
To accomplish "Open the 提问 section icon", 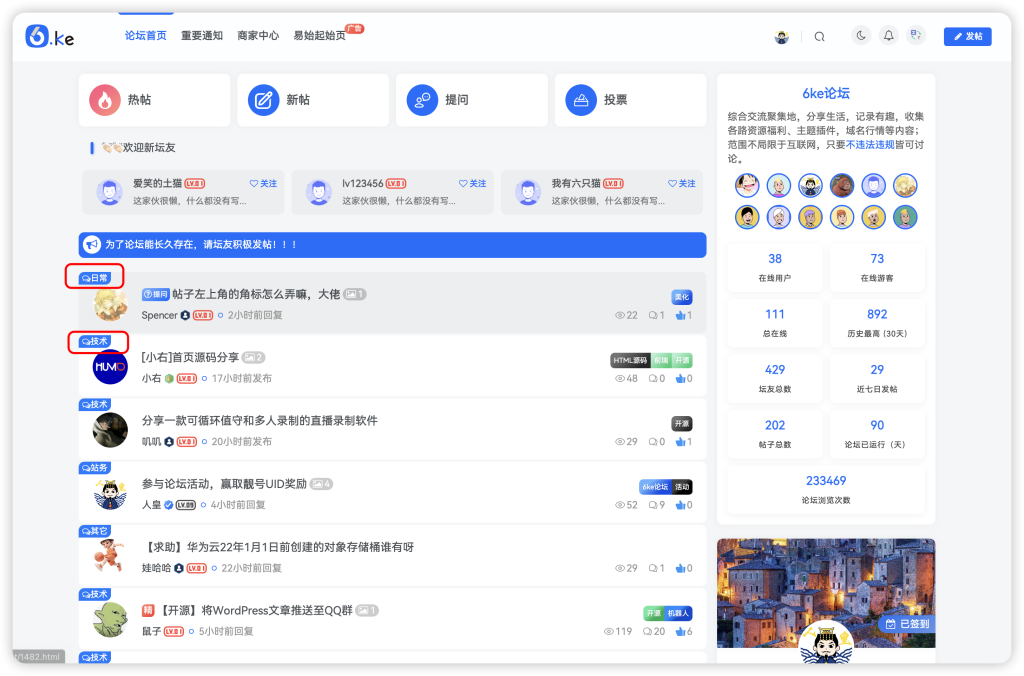I will coord(421,100).
